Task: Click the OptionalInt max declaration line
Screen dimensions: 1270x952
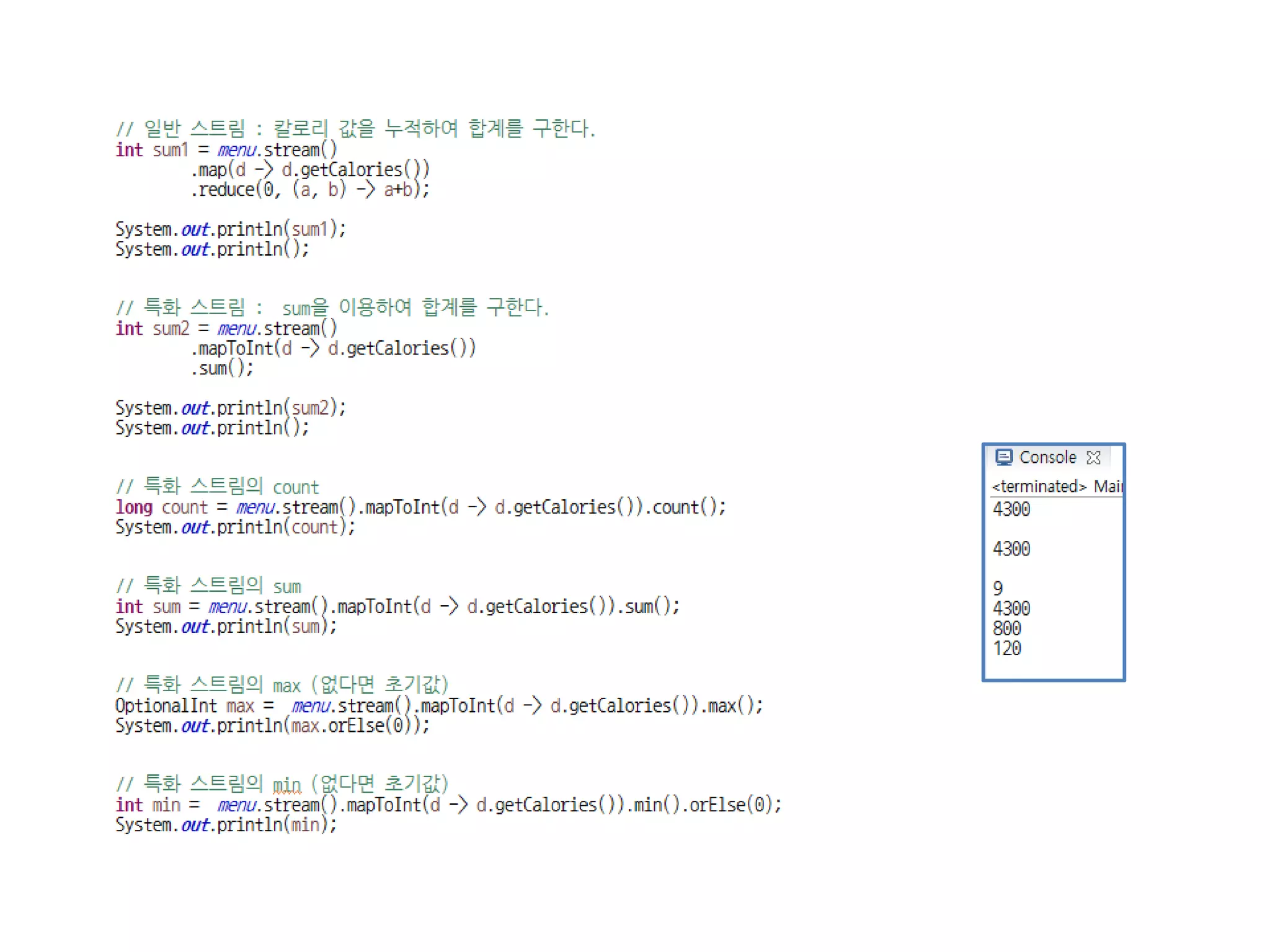Action: (x=438, y=706)
